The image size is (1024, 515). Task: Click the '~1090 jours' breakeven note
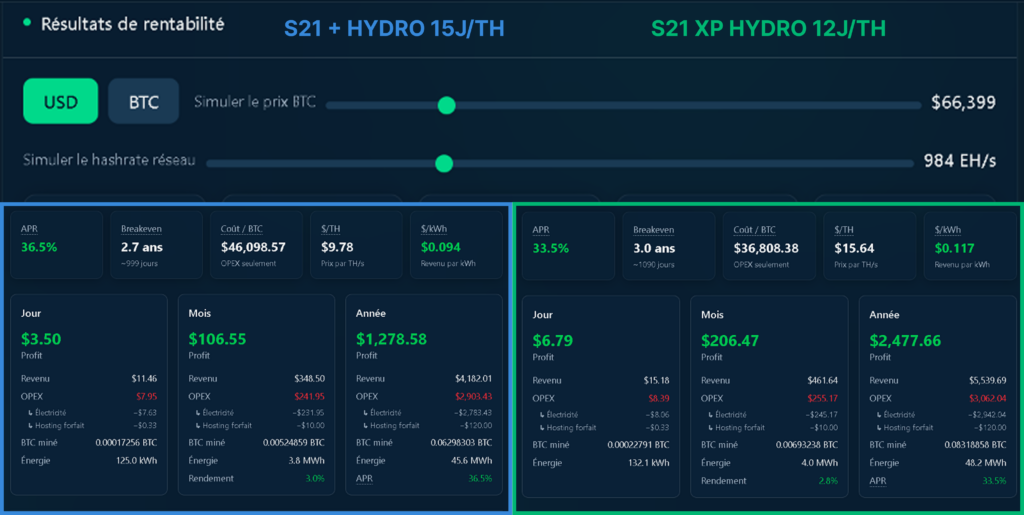[x=653, y=264]
